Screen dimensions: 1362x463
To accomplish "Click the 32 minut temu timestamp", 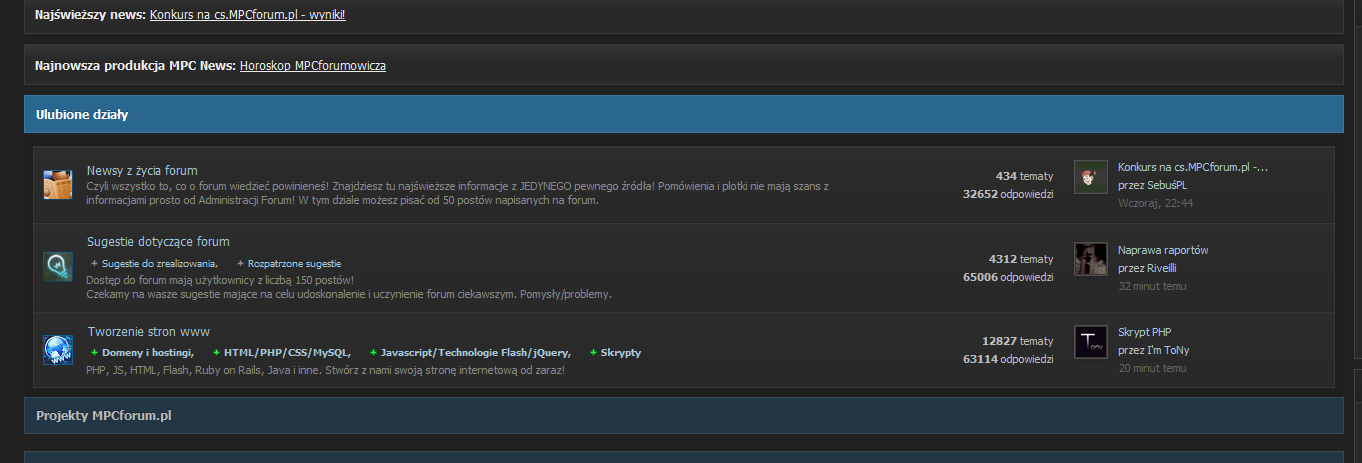I will click(x=1152, y=286).
